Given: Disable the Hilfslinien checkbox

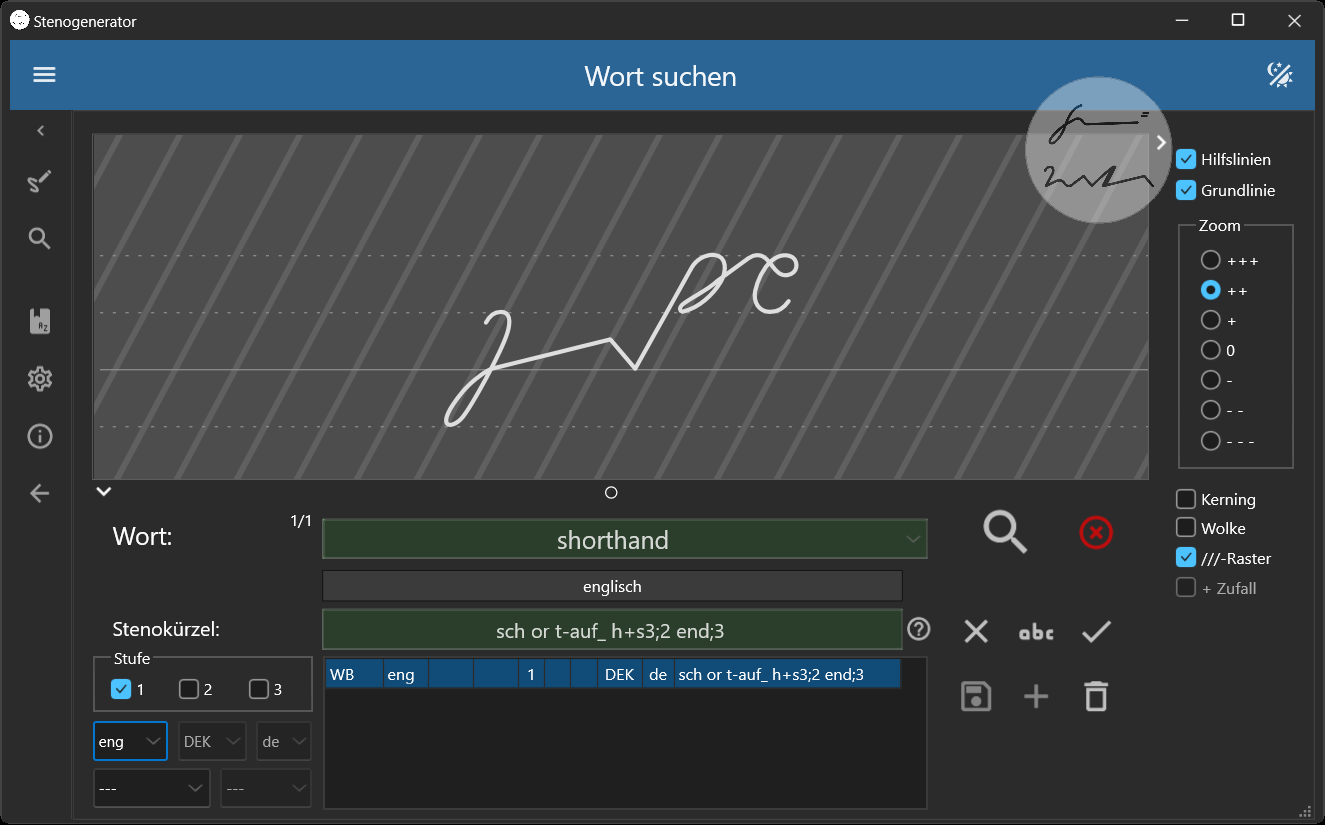Looking at the screenshot, I should coord(1187,158).
